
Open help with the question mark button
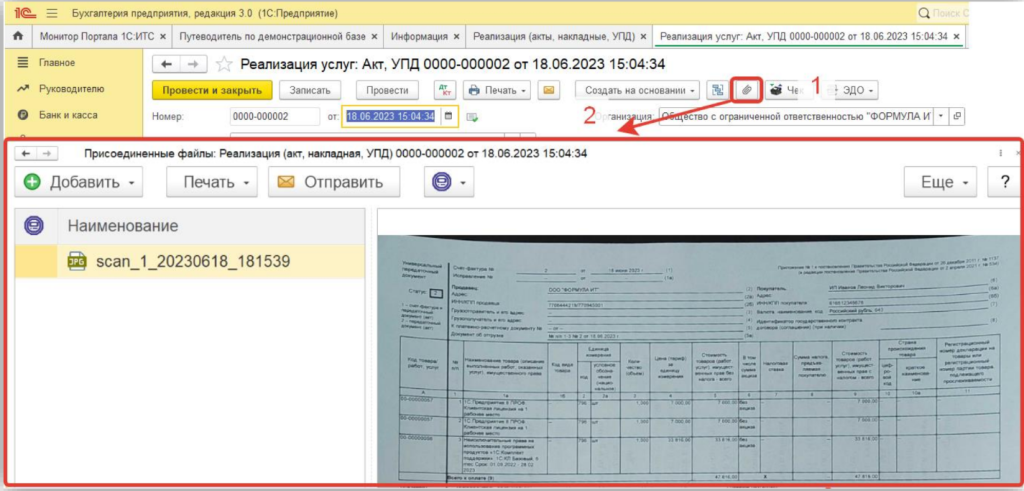click(x=1004, y=182)
